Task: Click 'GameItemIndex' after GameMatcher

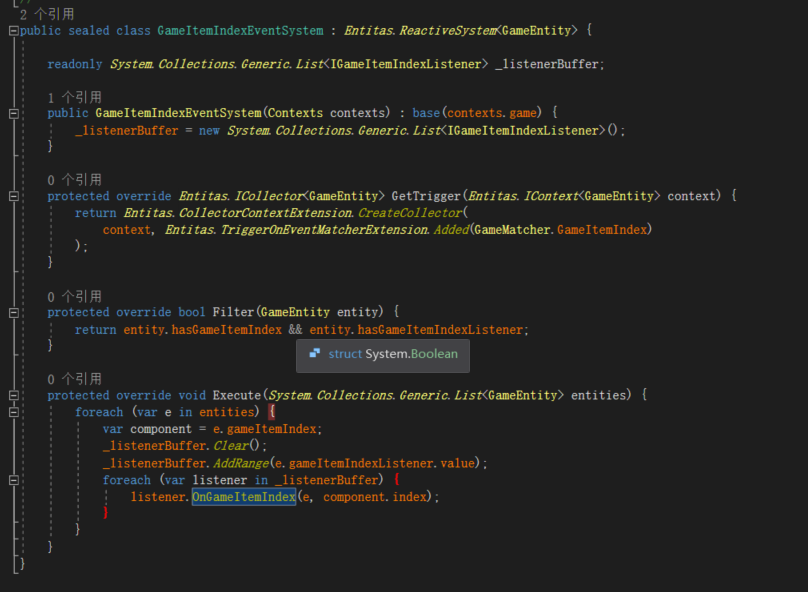Action: tap(601, 230)
